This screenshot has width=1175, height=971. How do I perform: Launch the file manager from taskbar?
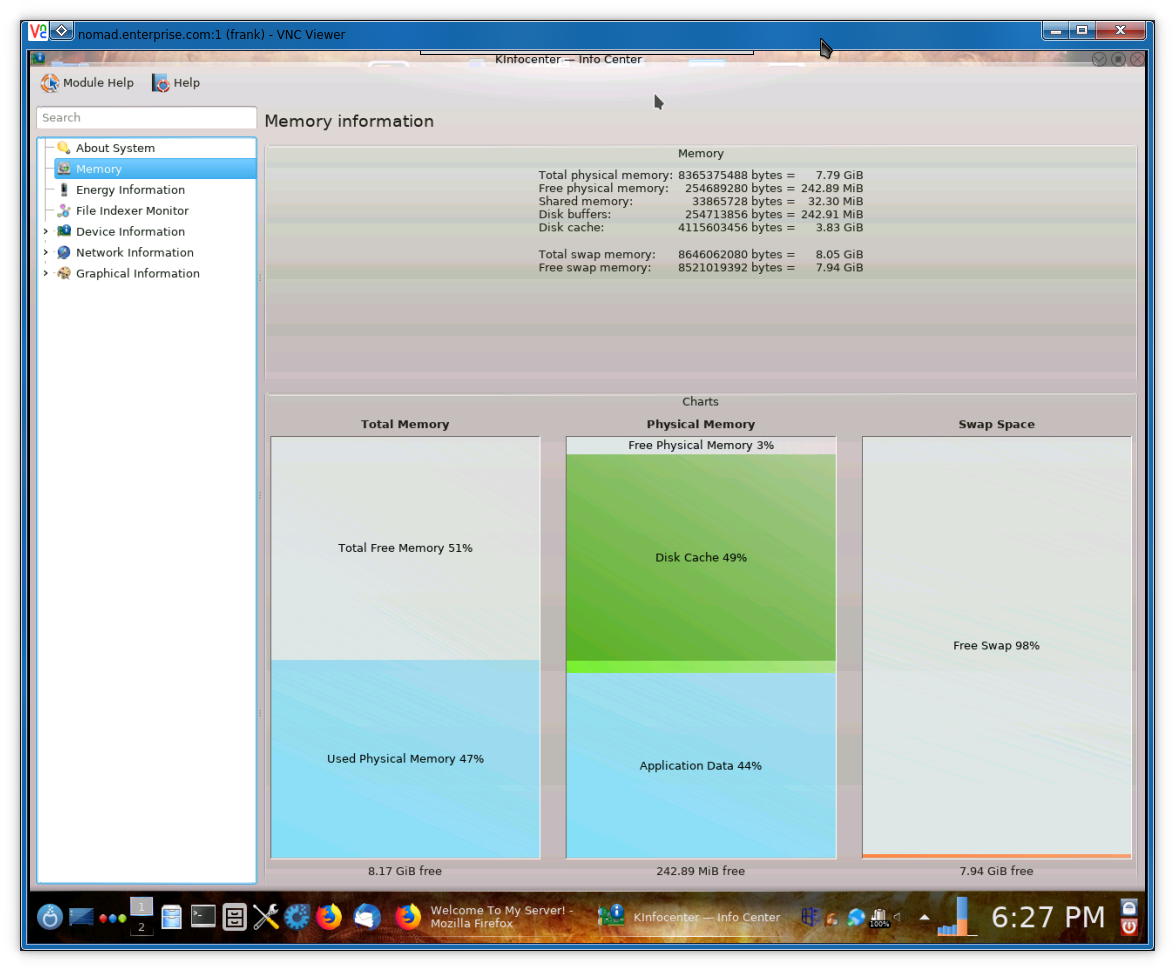172,917
